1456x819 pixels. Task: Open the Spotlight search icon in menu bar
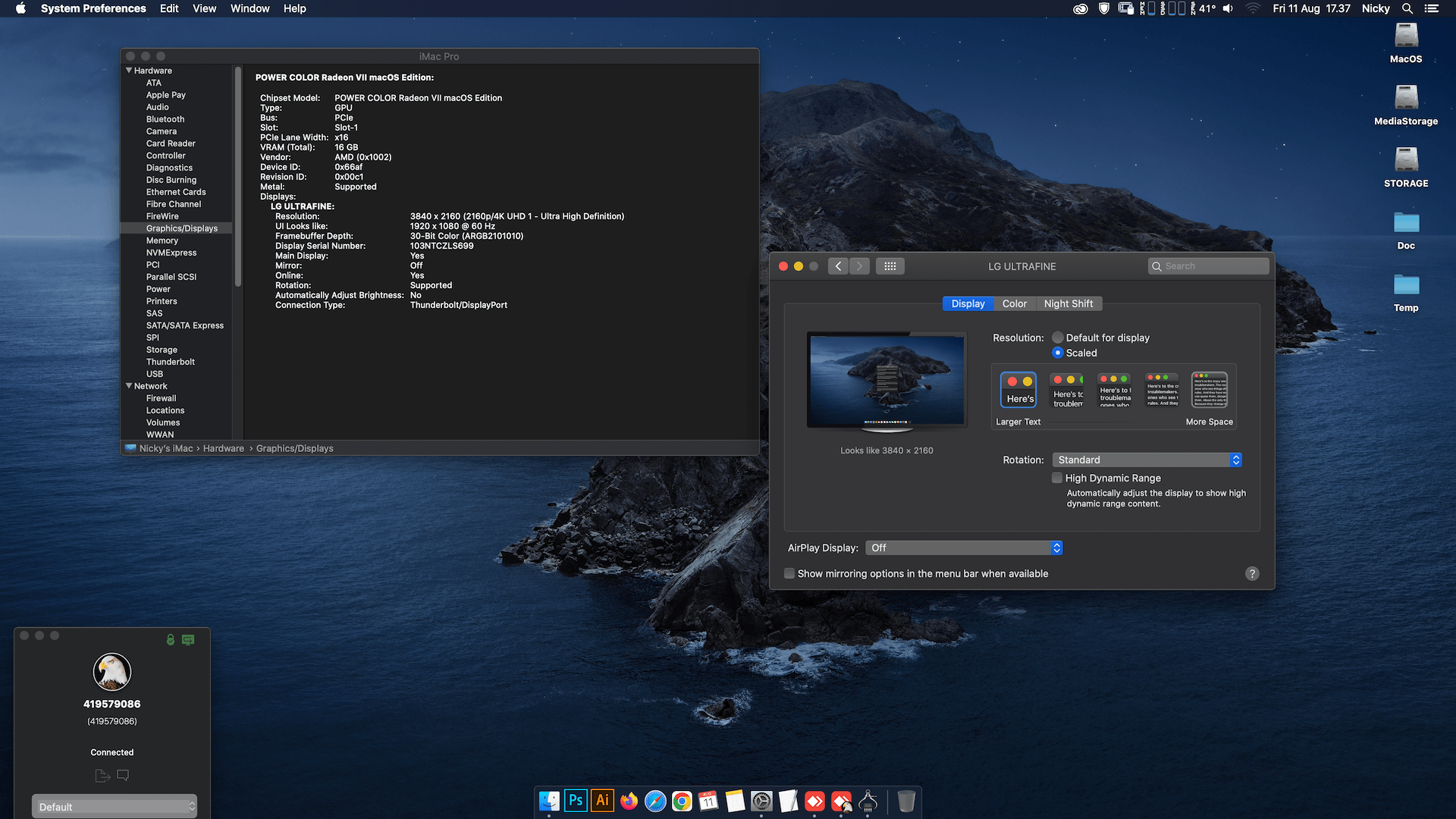click(1407, 8)
